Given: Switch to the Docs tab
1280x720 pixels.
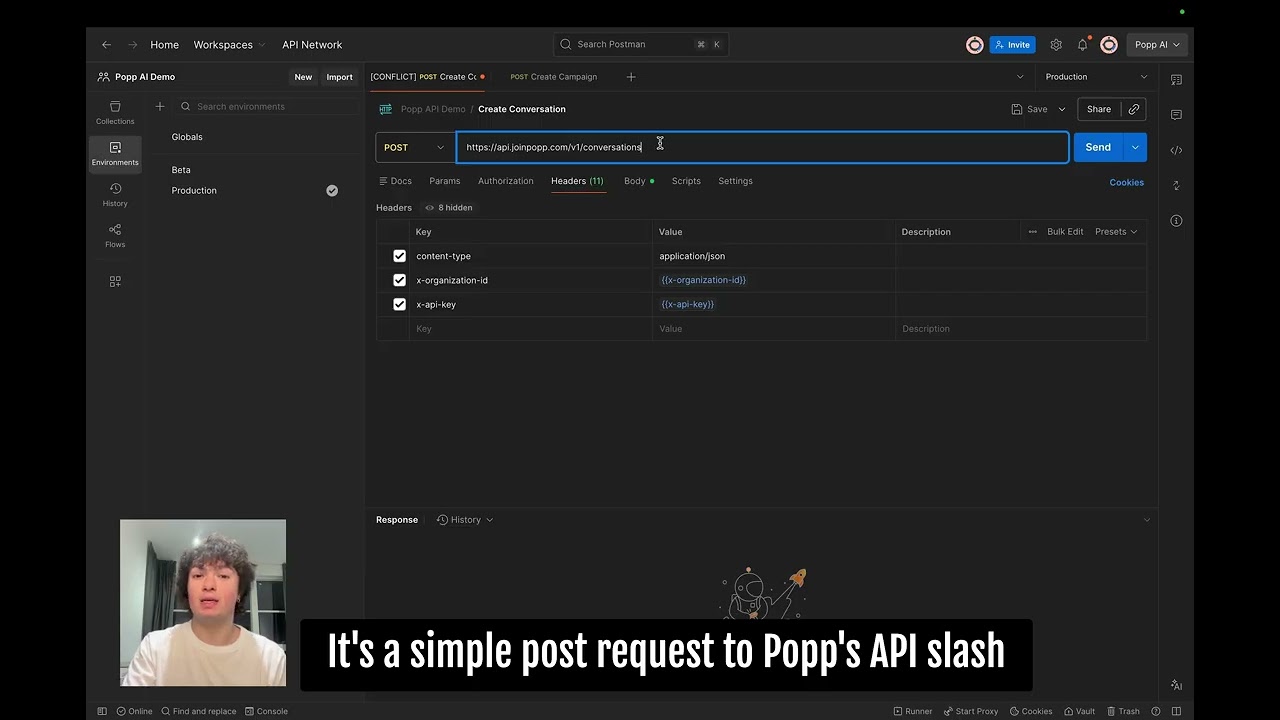Looking at the screenshot, I should [x=395, y=181].
